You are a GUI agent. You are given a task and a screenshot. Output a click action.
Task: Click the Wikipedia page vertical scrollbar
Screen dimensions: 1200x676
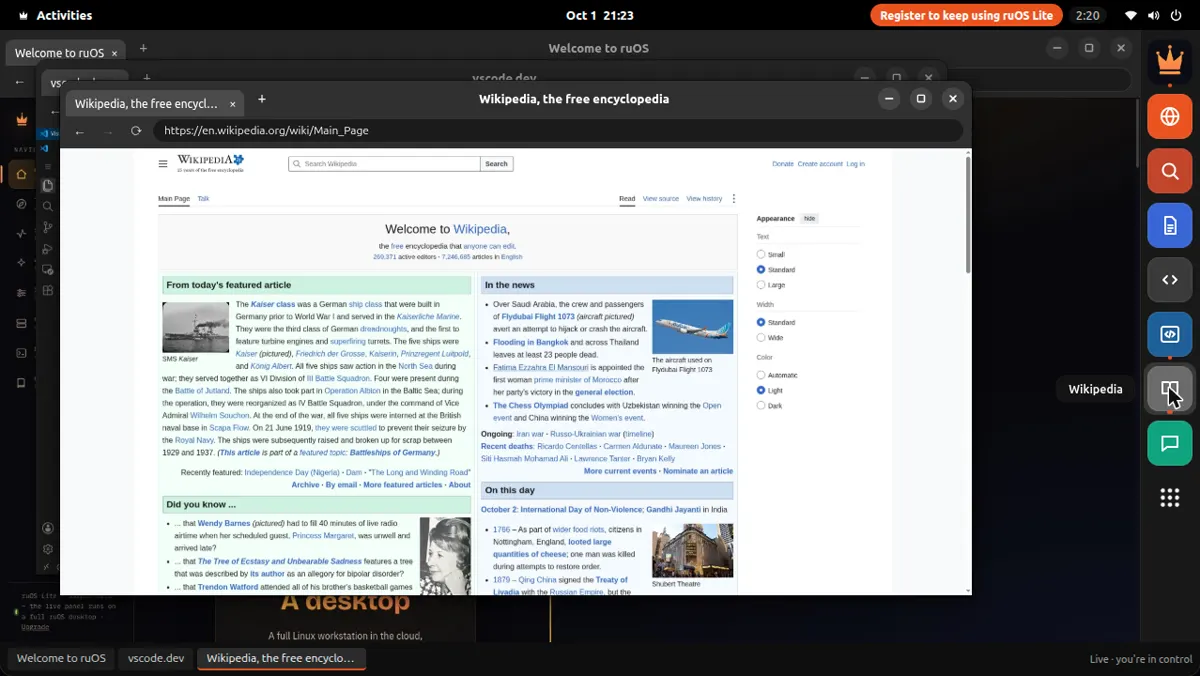coord(968,214)
